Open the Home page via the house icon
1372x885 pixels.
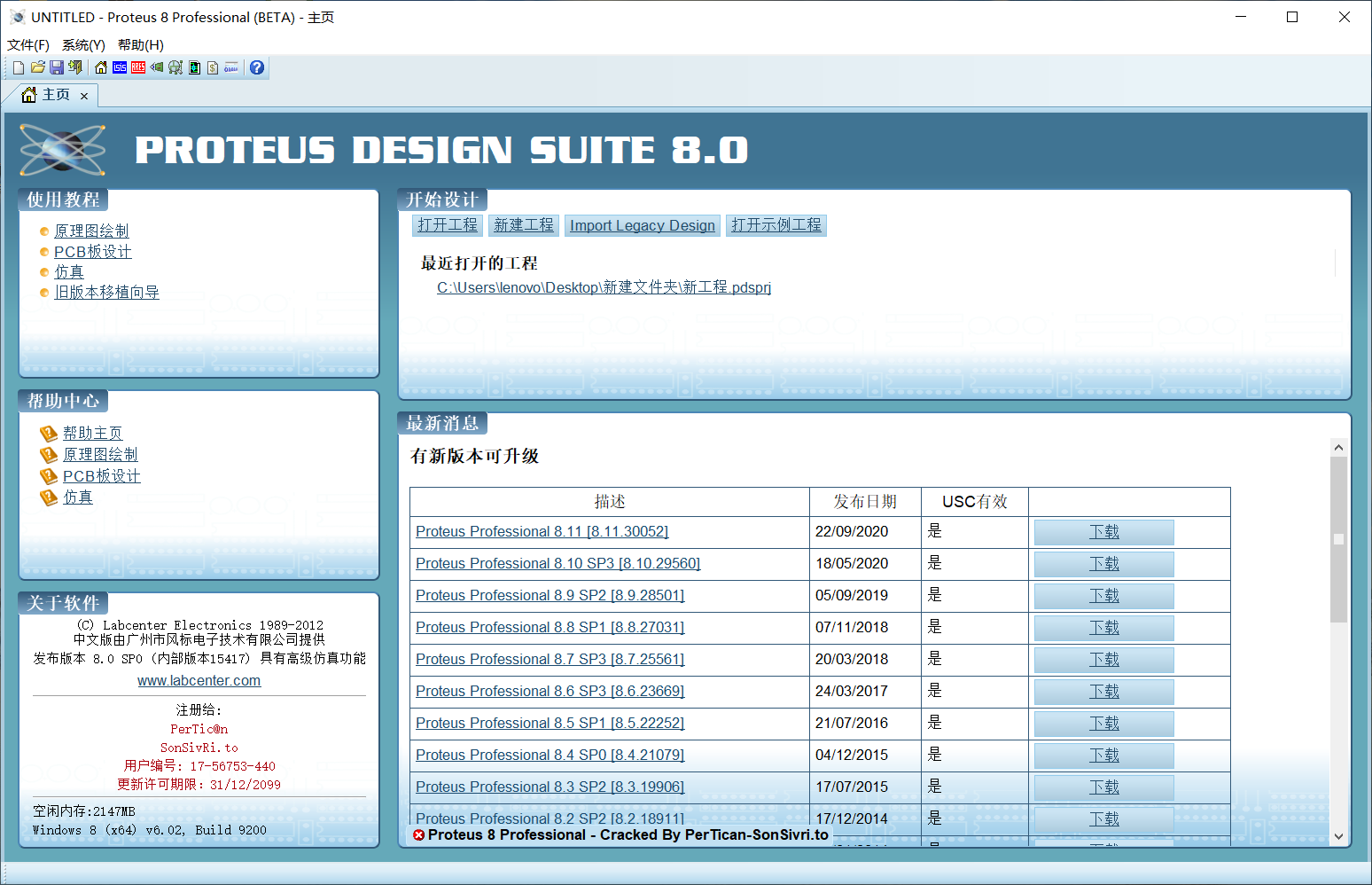(x=102, y=67)
